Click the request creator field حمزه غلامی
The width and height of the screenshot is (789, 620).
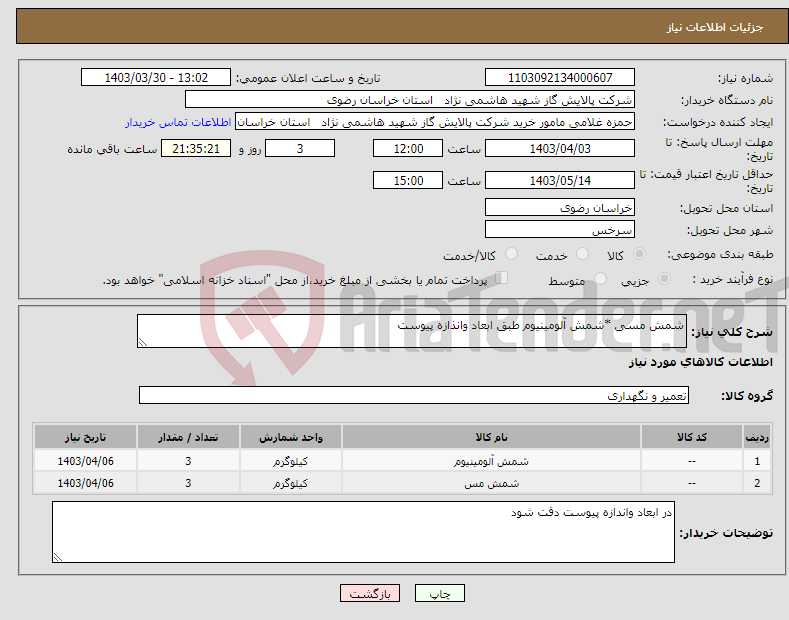pyautogui.click(x=435, y=122)
